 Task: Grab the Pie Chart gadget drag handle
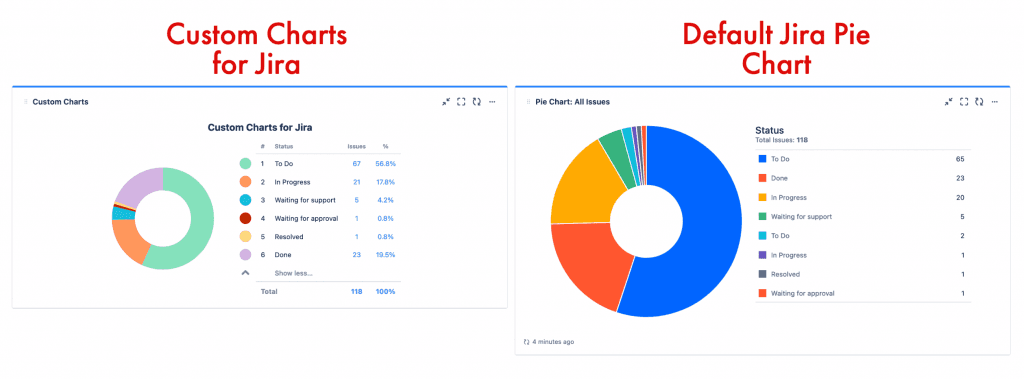coord(528,102)
